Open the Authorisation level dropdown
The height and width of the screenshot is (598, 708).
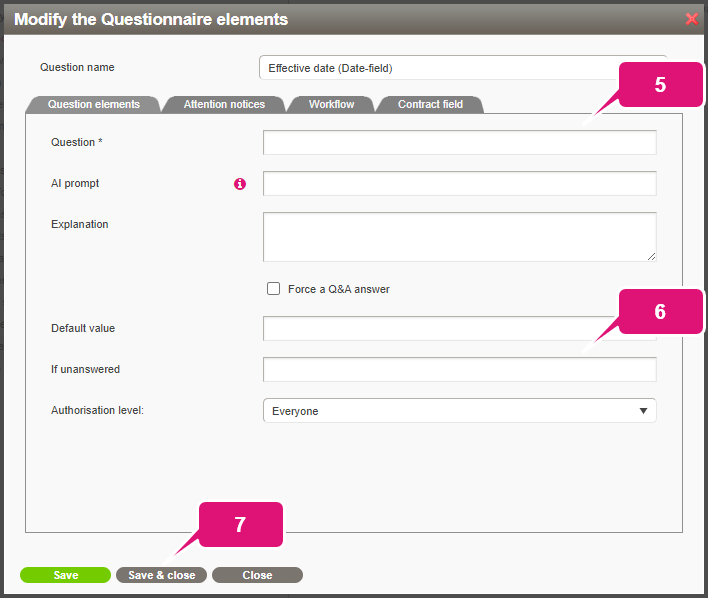tap(459, 411)
